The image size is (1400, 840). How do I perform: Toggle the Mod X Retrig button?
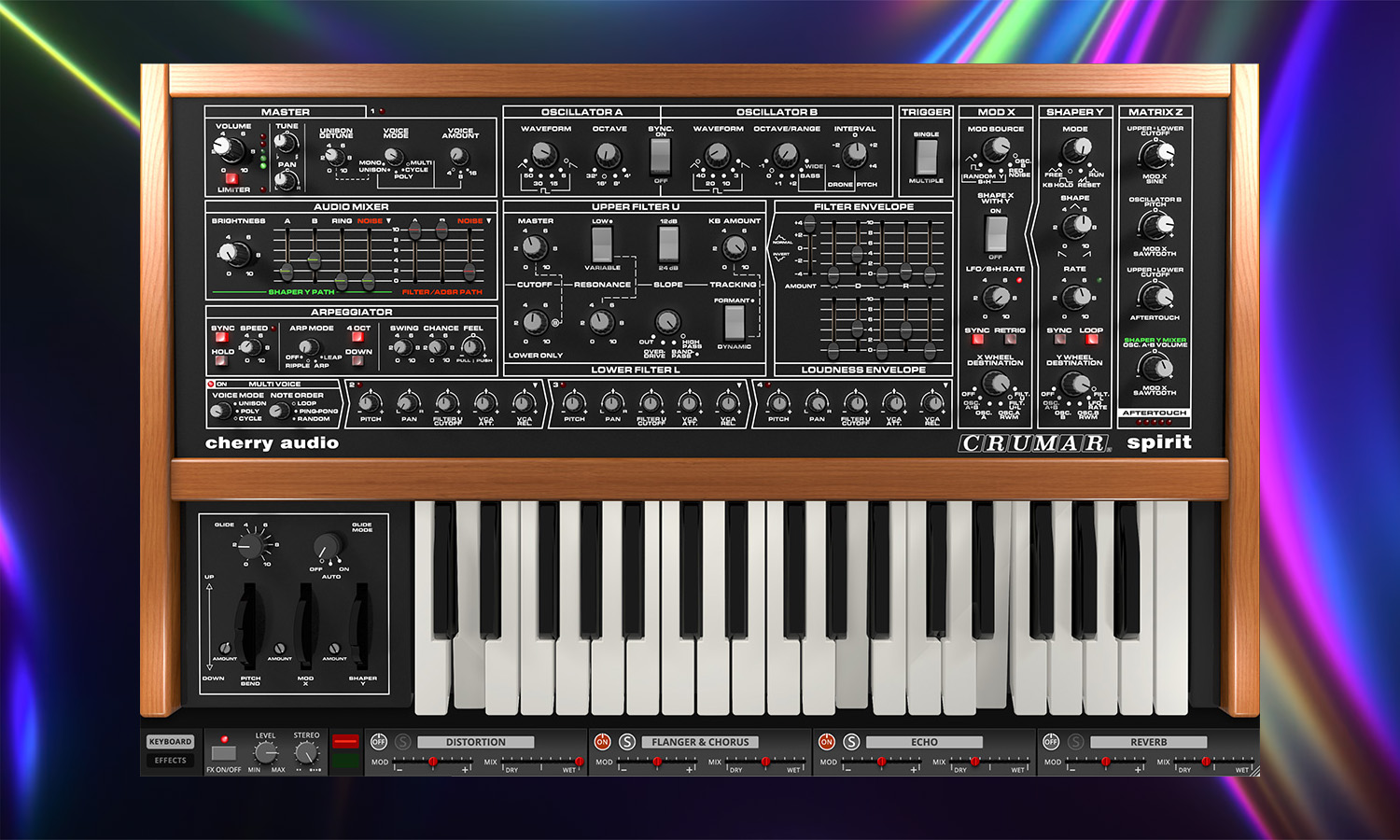pos(1010,340)
